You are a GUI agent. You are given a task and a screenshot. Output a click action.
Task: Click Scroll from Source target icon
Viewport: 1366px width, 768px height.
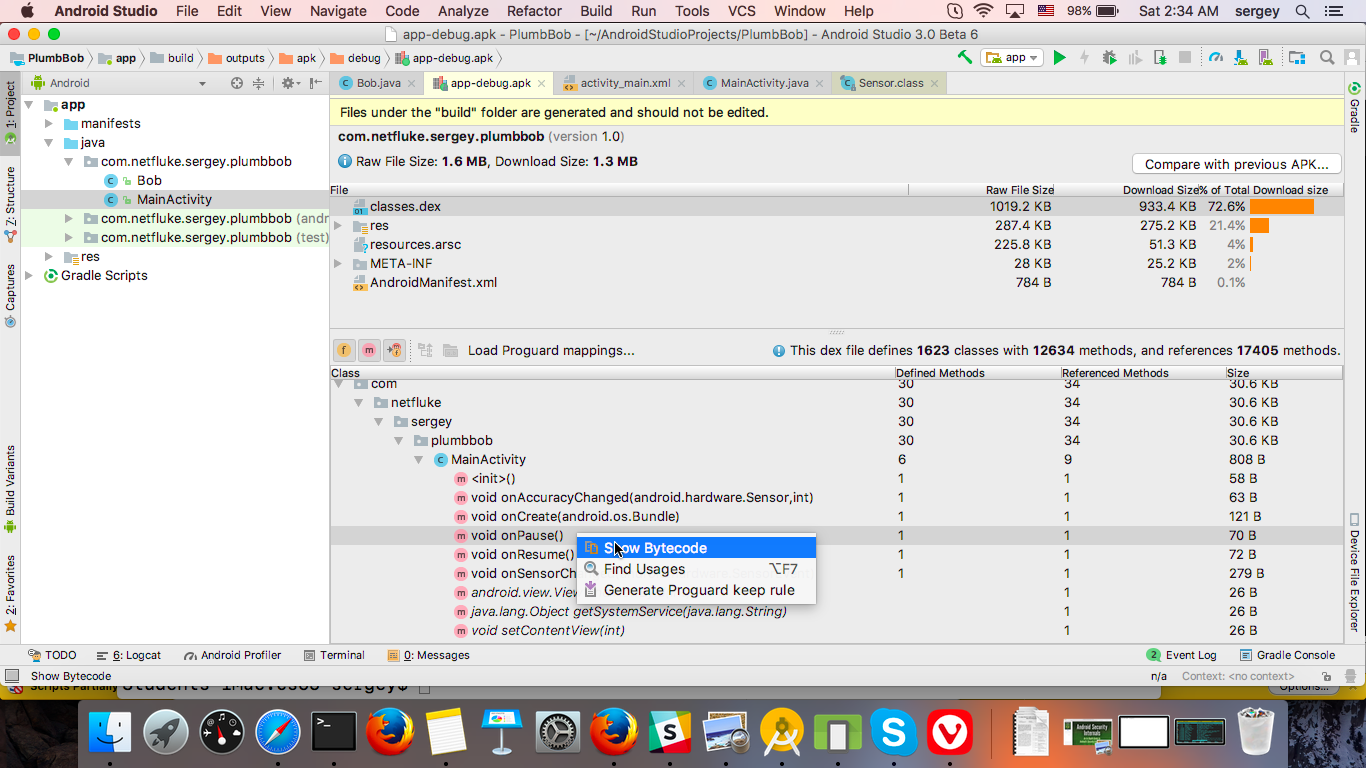(x=237, y=83)
